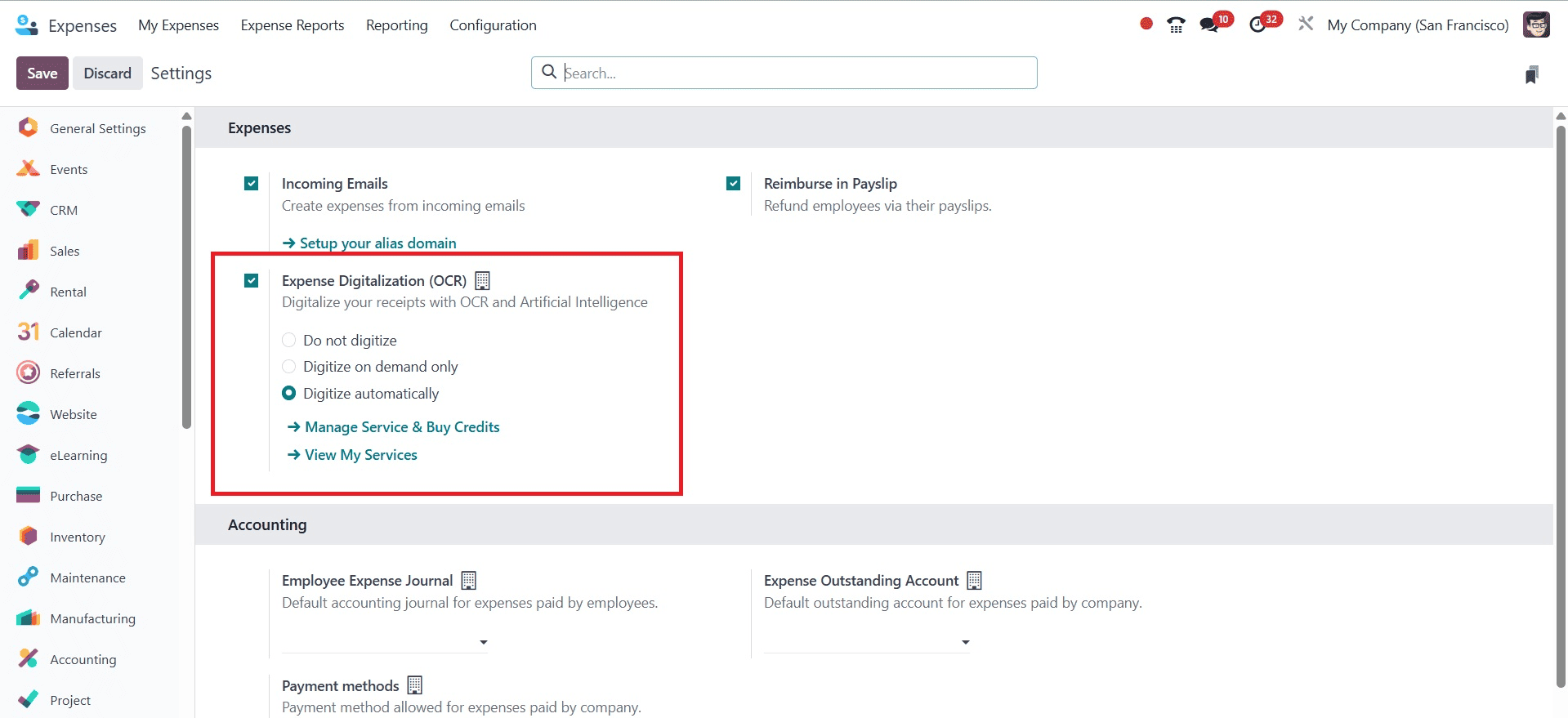Click company icon beside Employee Expense Journal
Screen dimensions: 1568x718
tap(468, 581)
